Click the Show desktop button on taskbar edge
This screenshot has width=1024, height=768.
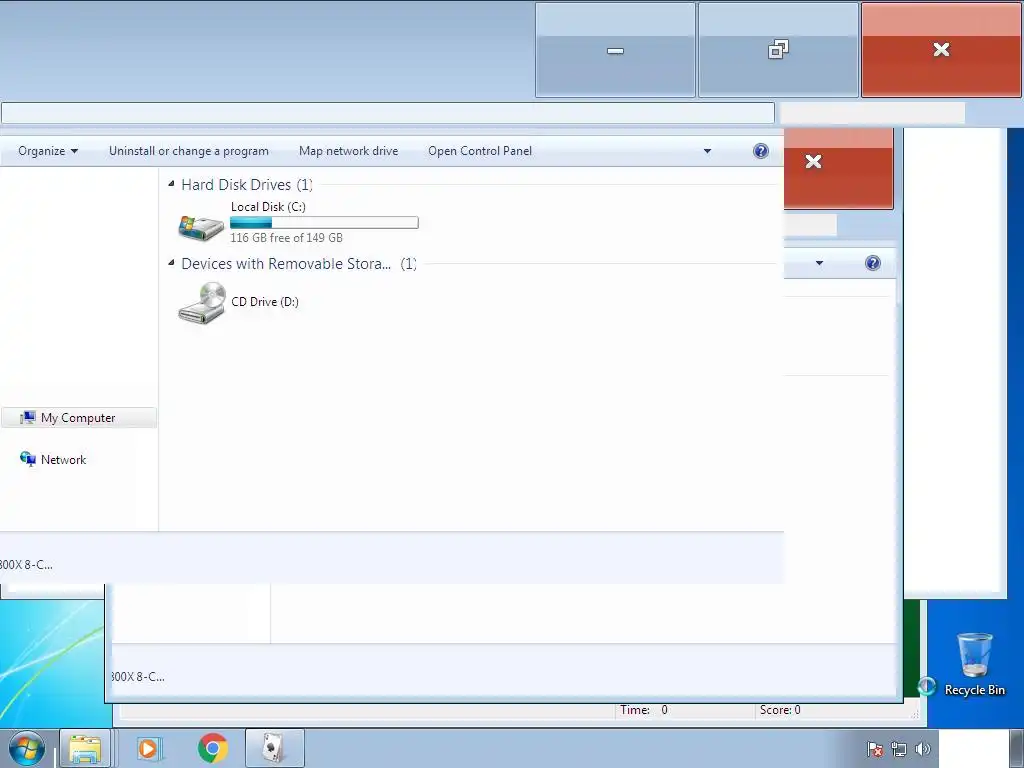[1016, 748]
